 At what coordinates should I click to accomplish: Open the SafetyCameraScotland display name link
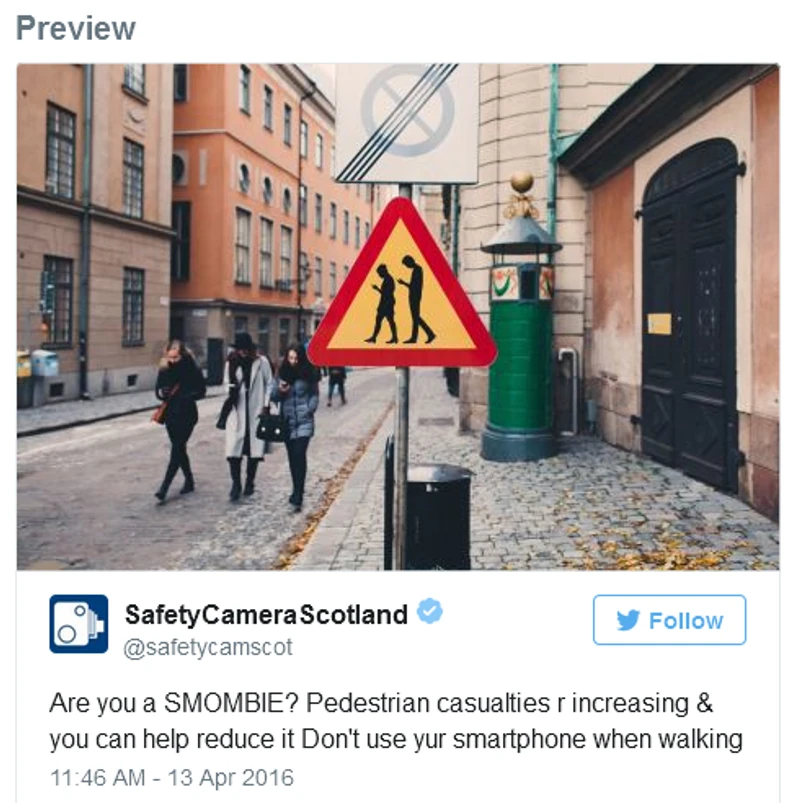(x=266, y=614)
